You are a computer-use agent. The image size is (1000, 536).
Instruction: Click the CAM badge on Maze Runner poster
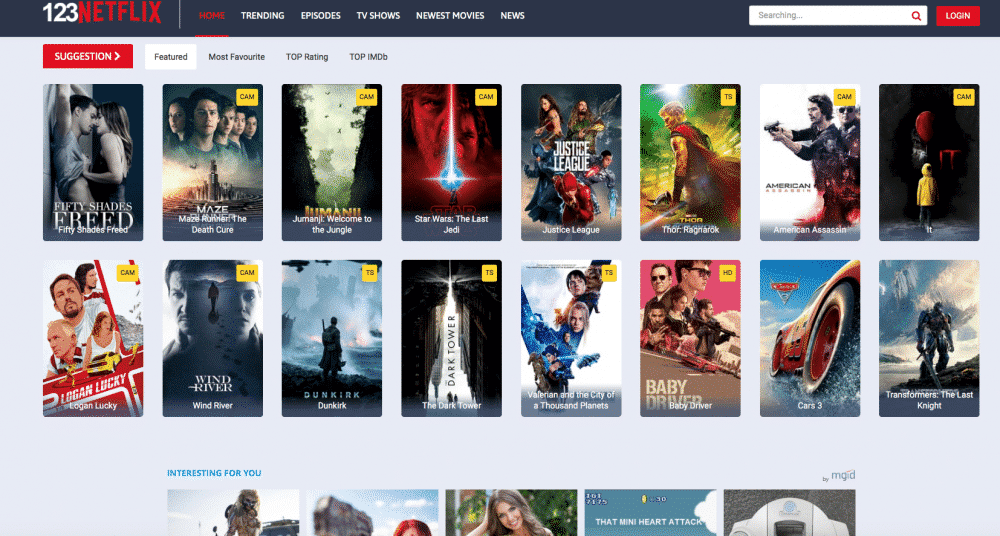pyautogui.click(x=247, y=97)
